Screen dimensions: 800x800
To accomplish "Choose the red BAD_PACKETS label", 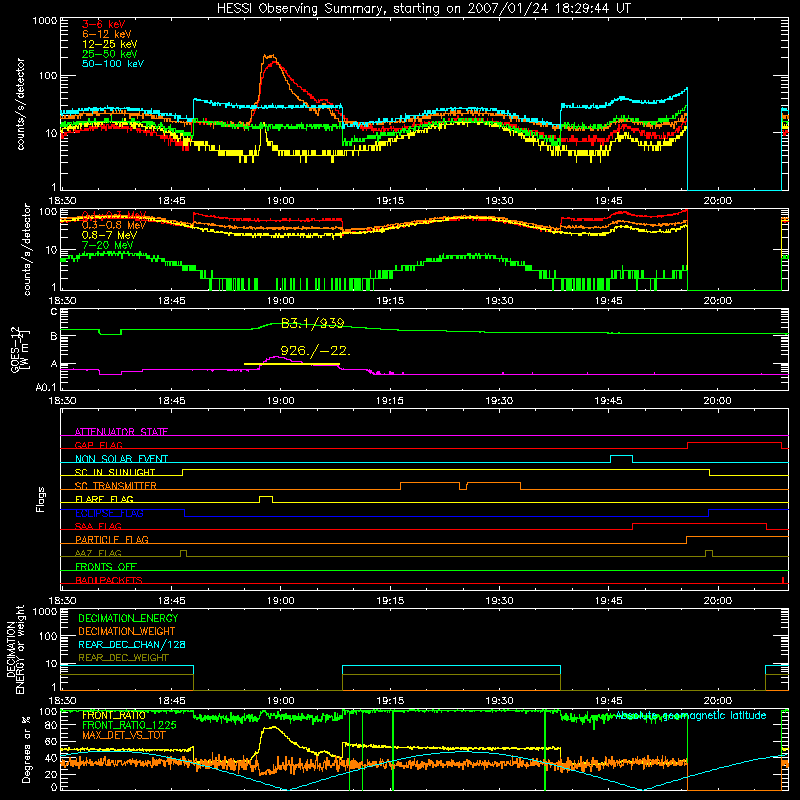I will click(109, 580).
